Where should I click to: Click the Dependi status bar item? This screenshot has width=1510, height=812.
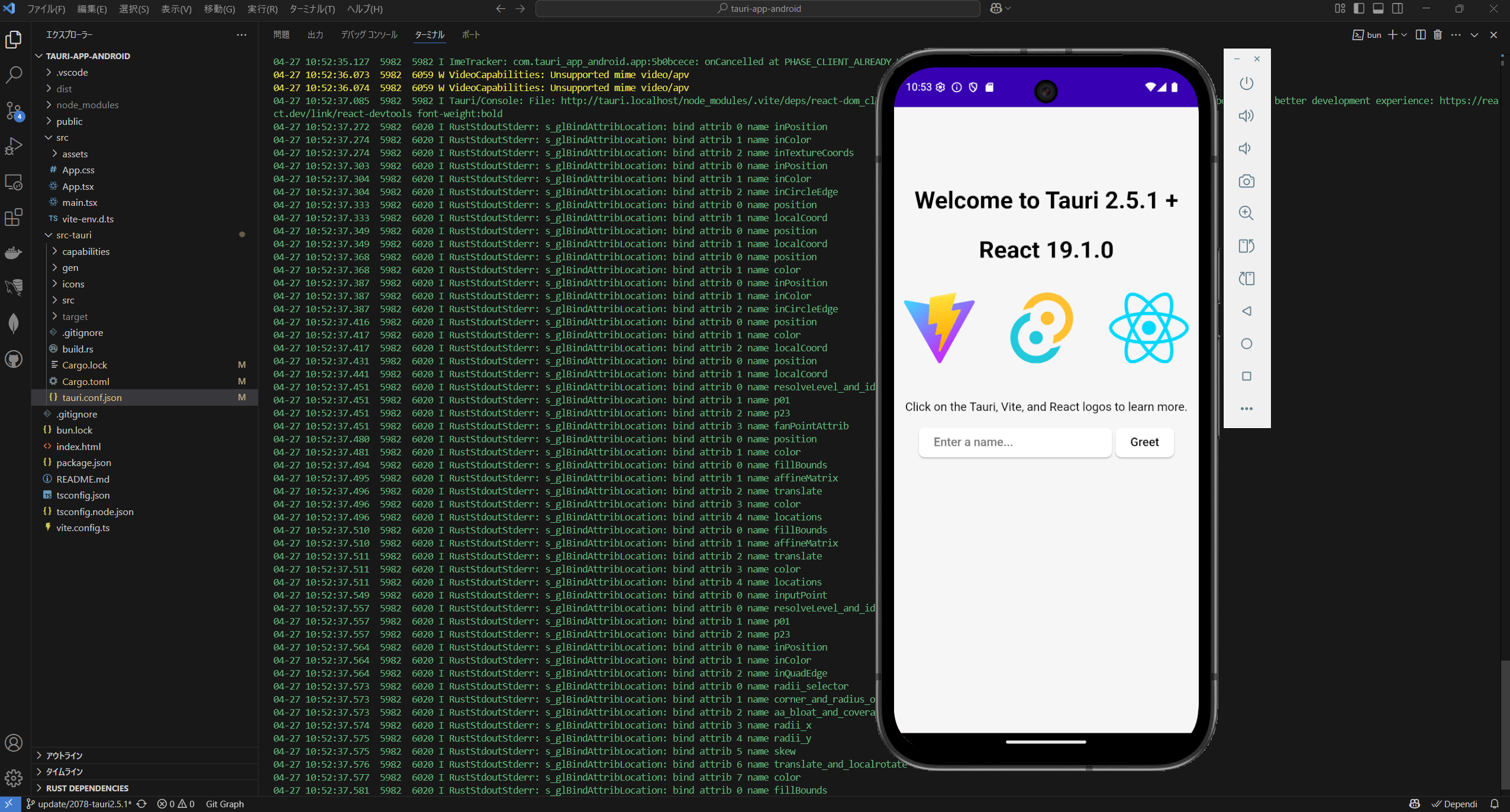tap(1454, 804)
